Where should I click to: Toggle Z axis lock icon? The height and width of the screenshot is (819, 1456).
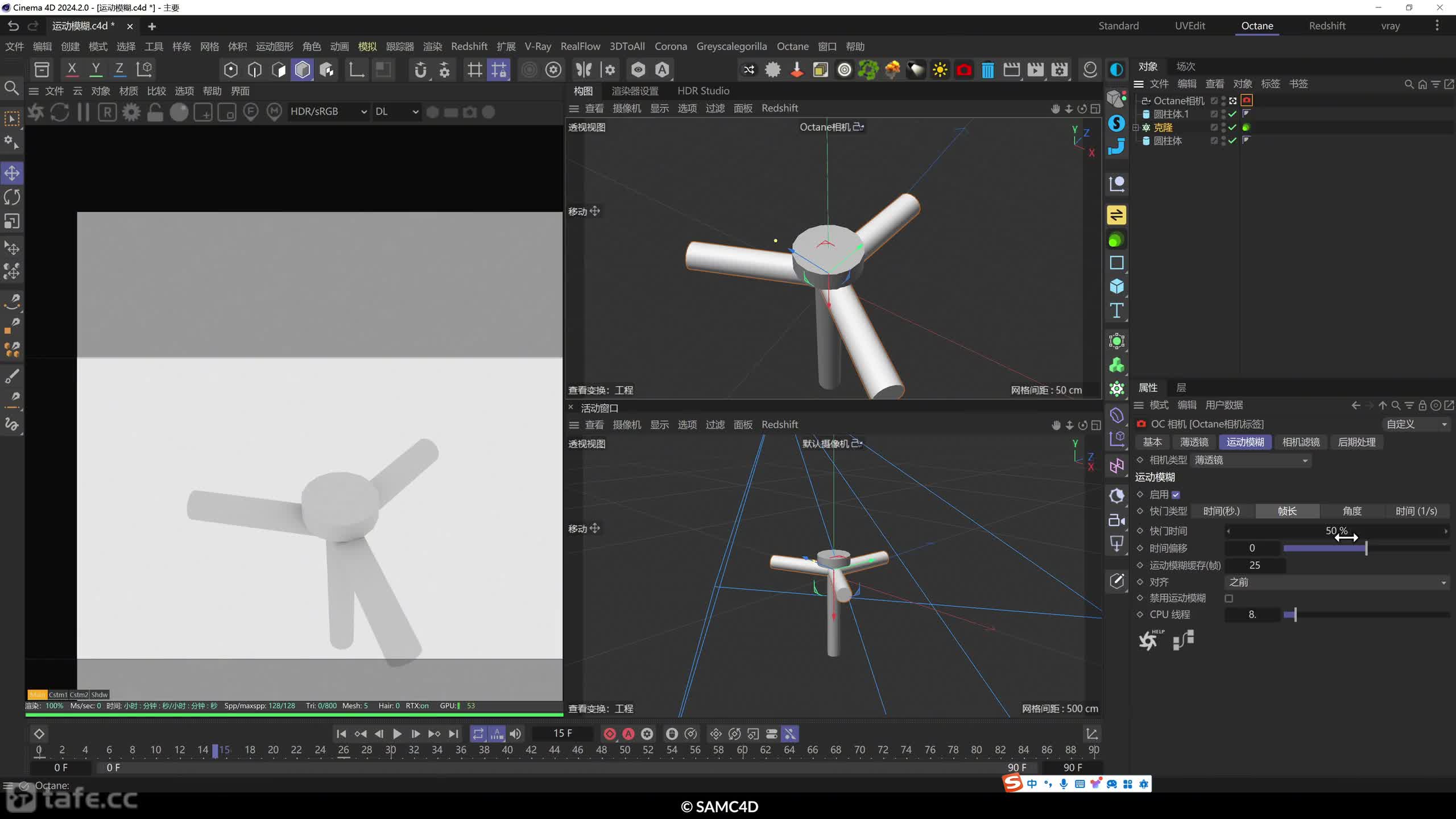pyautogui.click(x=119, y=69)
